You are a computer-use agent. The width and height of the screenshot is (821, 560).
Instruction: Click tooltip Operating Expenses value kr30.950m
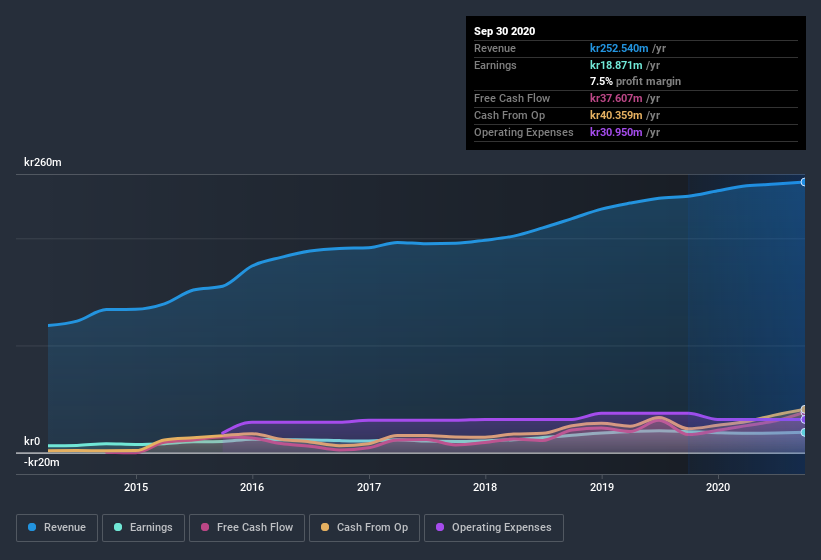point(620,132)
